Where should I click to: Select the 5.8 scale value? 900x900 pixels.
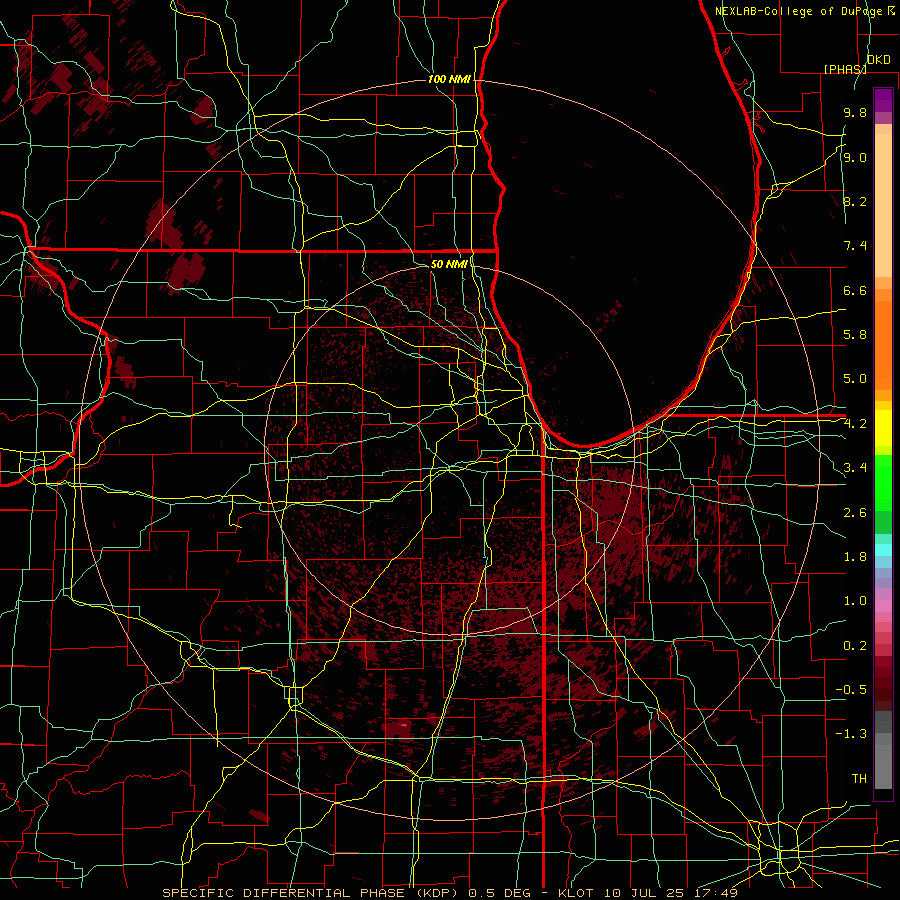point(855,335)
